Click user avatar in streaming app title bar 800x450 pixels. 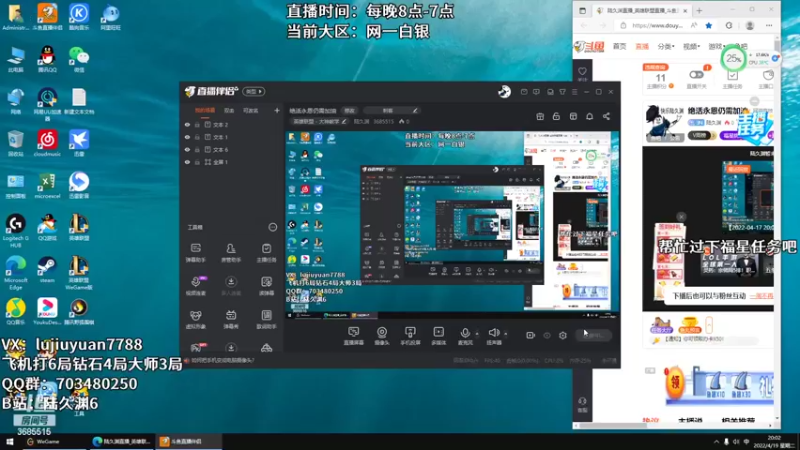click(504, 92)
